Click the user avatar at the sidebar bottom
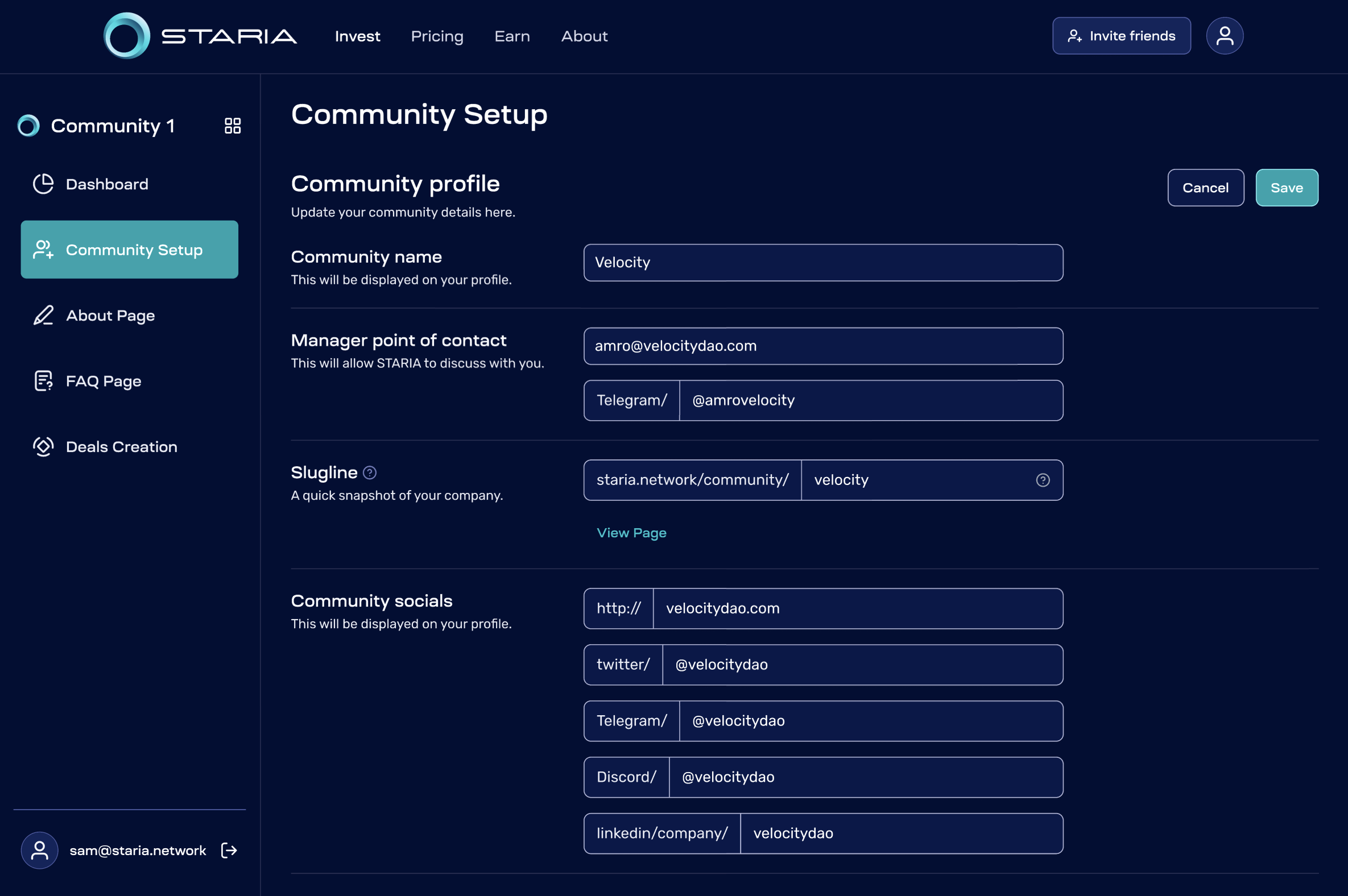 tap(39, 851)
